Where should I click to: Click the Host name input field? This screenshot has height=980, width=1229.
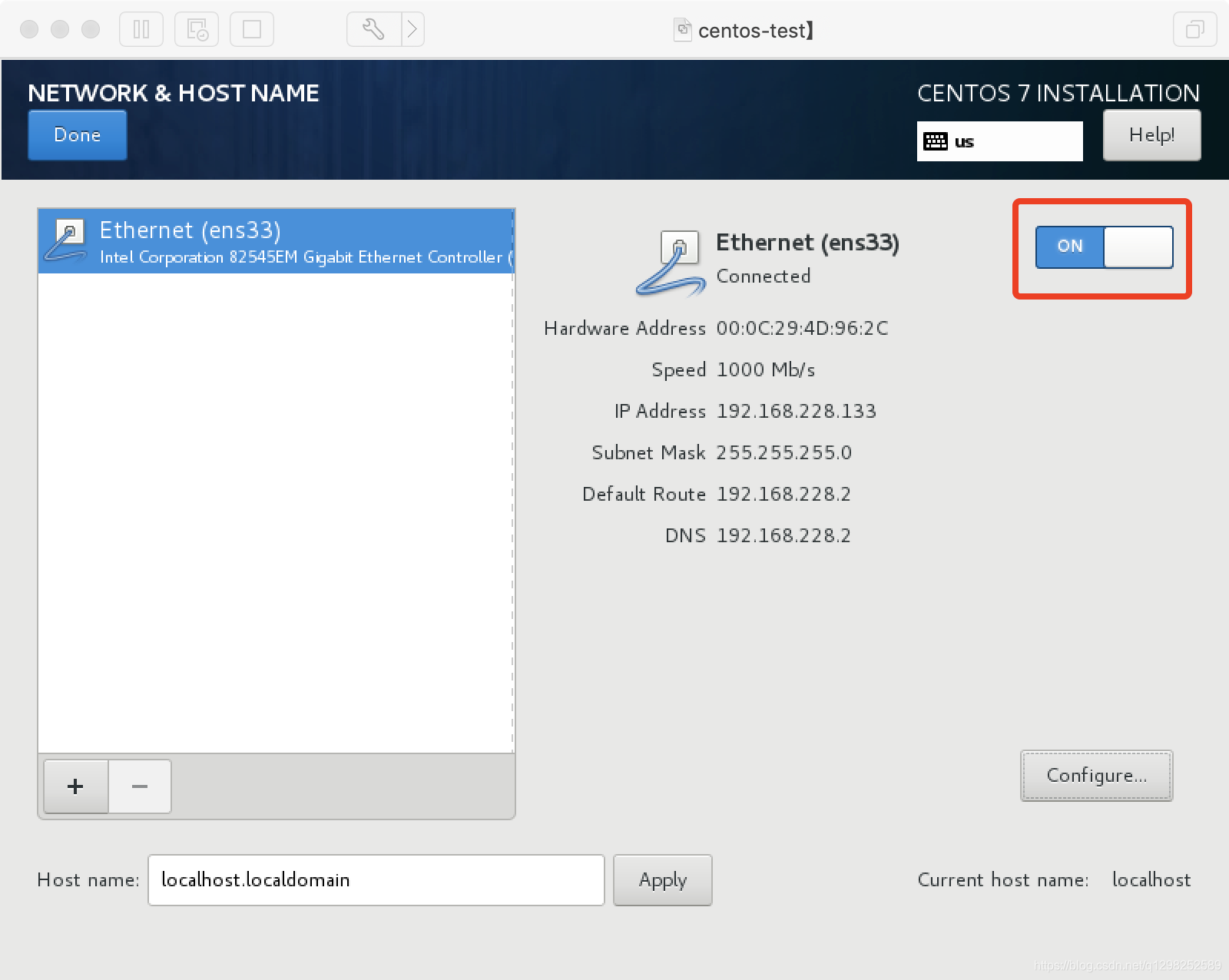coord(376,880)
